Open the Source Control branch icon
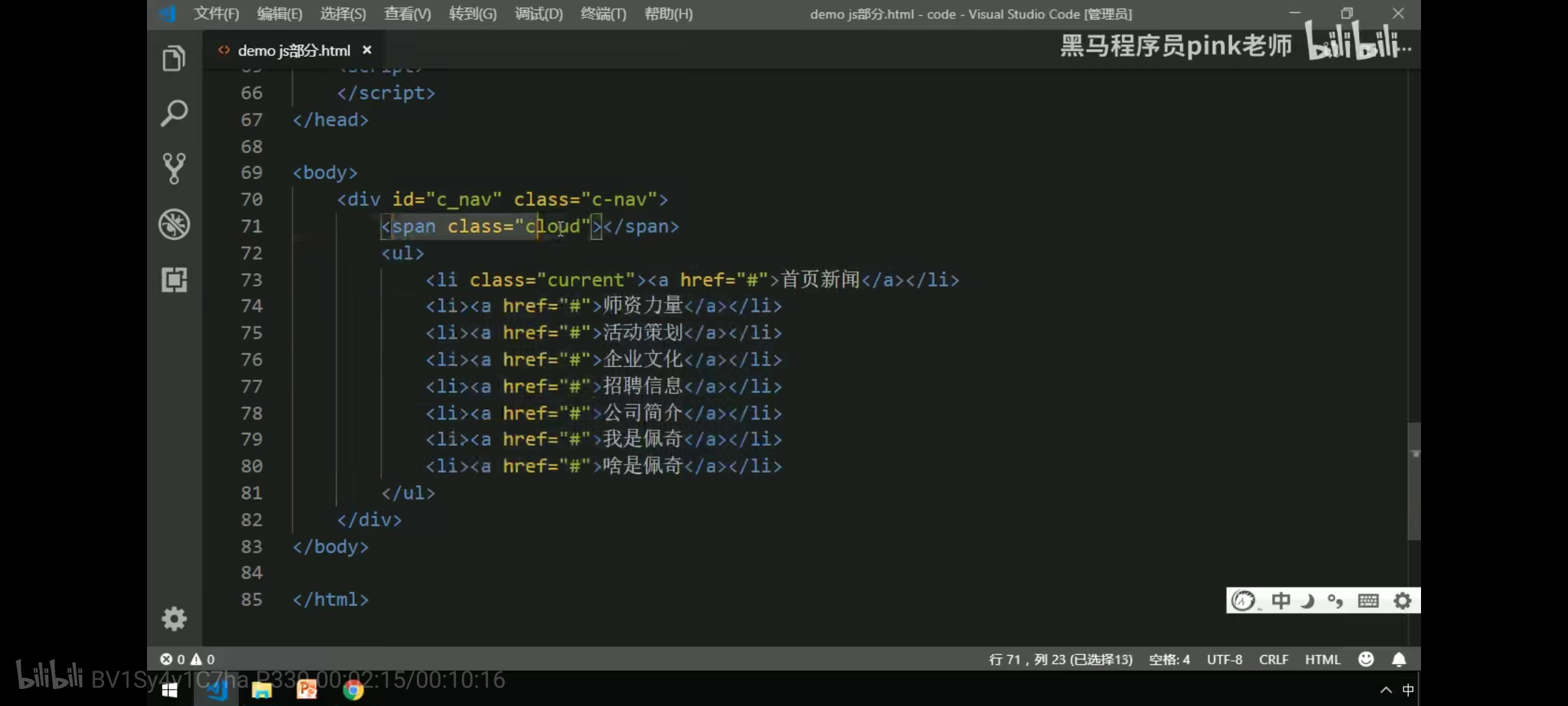This screenshot has height=706, width=1568. pos(174,169)
